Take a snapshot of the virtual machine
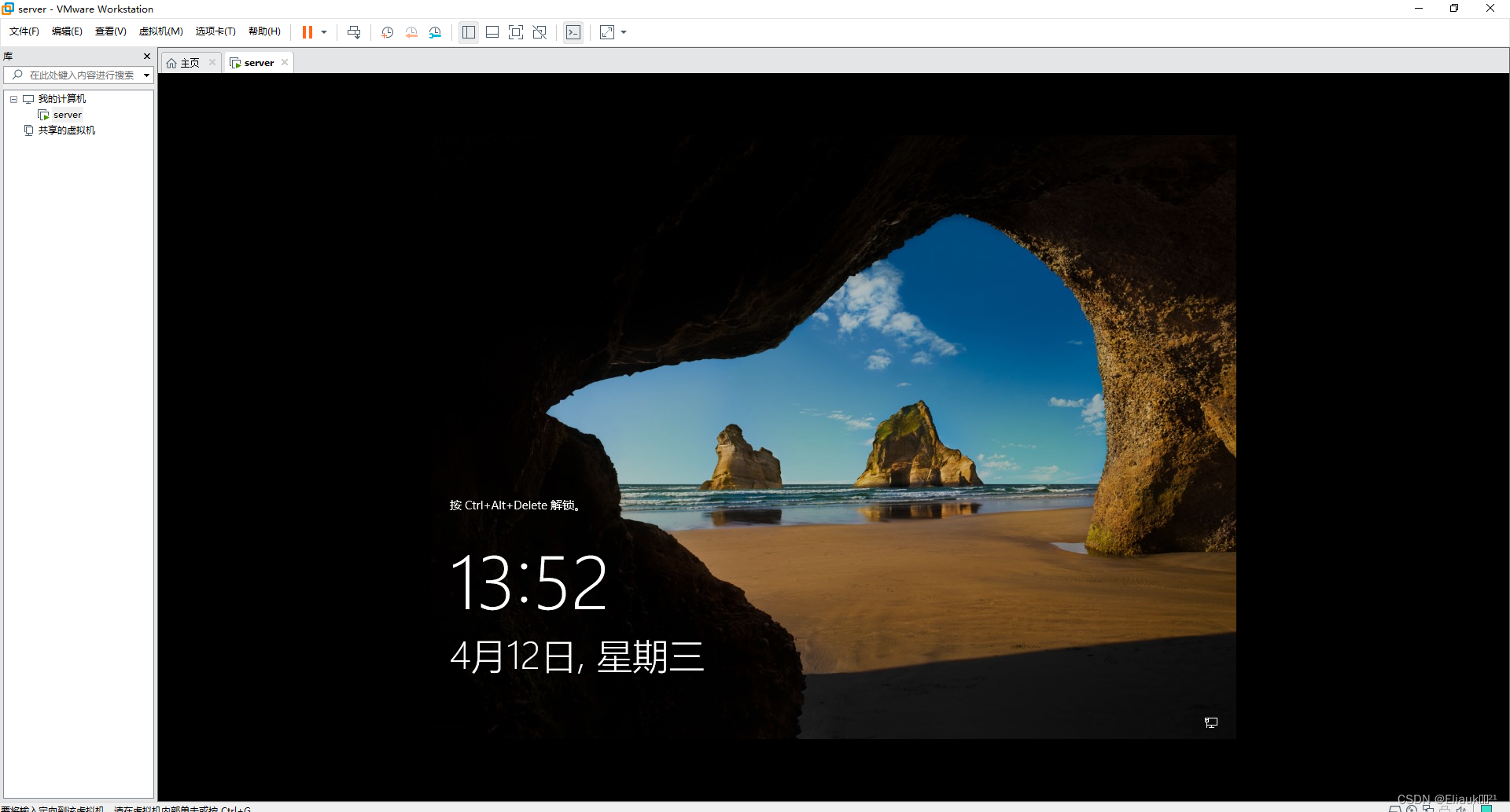The image size is (1510, 812). (388, 32)
